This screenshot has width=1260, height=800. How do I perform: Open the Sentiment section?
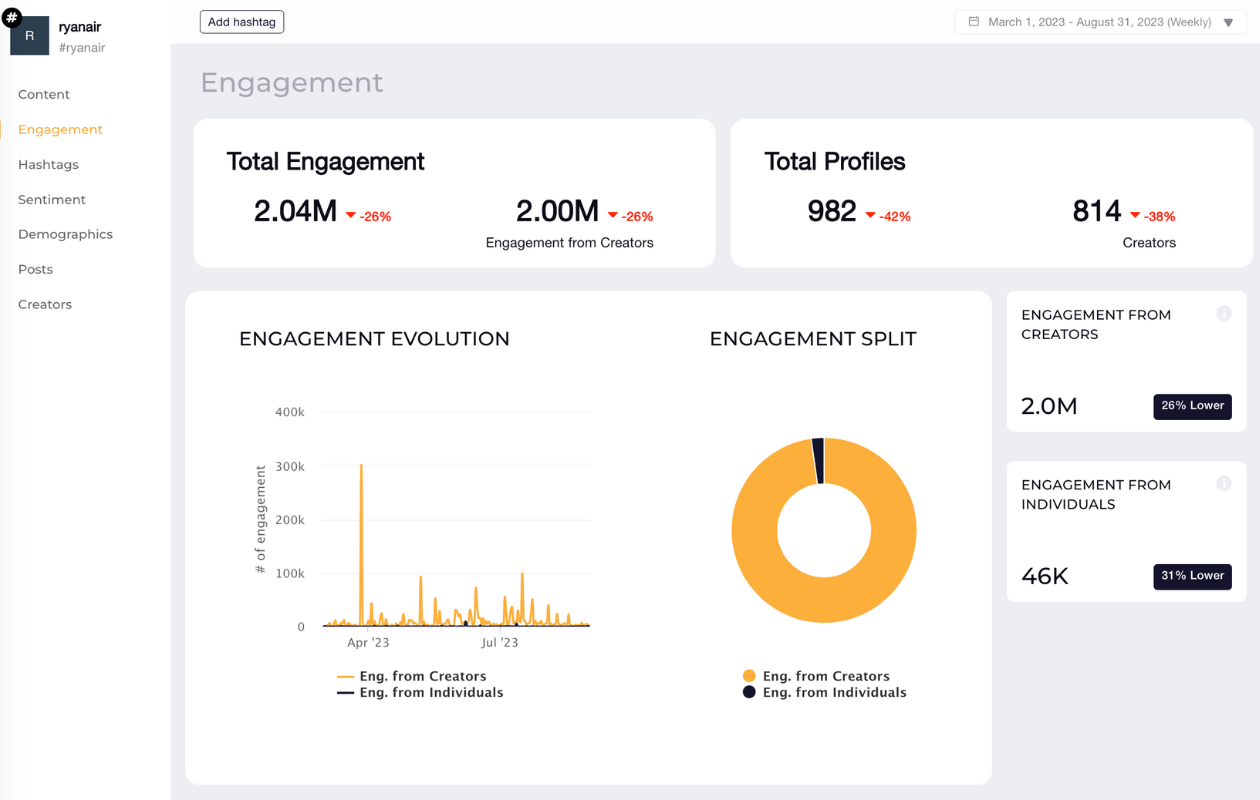point(52,199)
